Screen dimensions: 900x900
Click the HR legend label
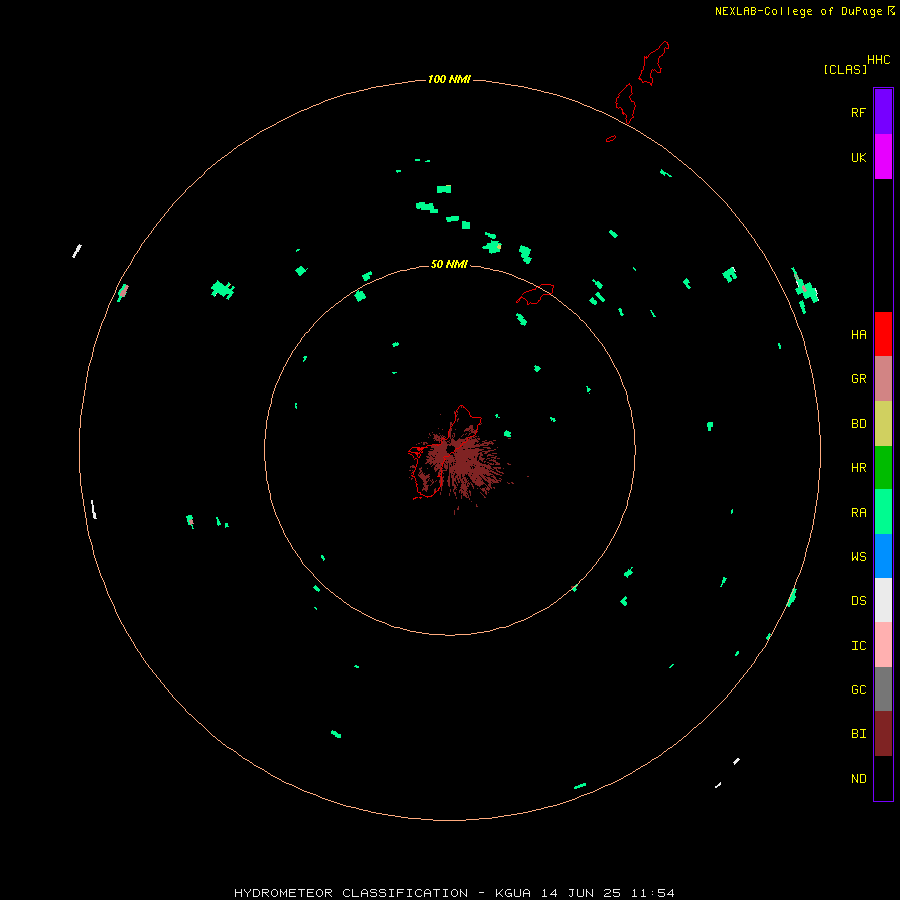pos(858,468)
